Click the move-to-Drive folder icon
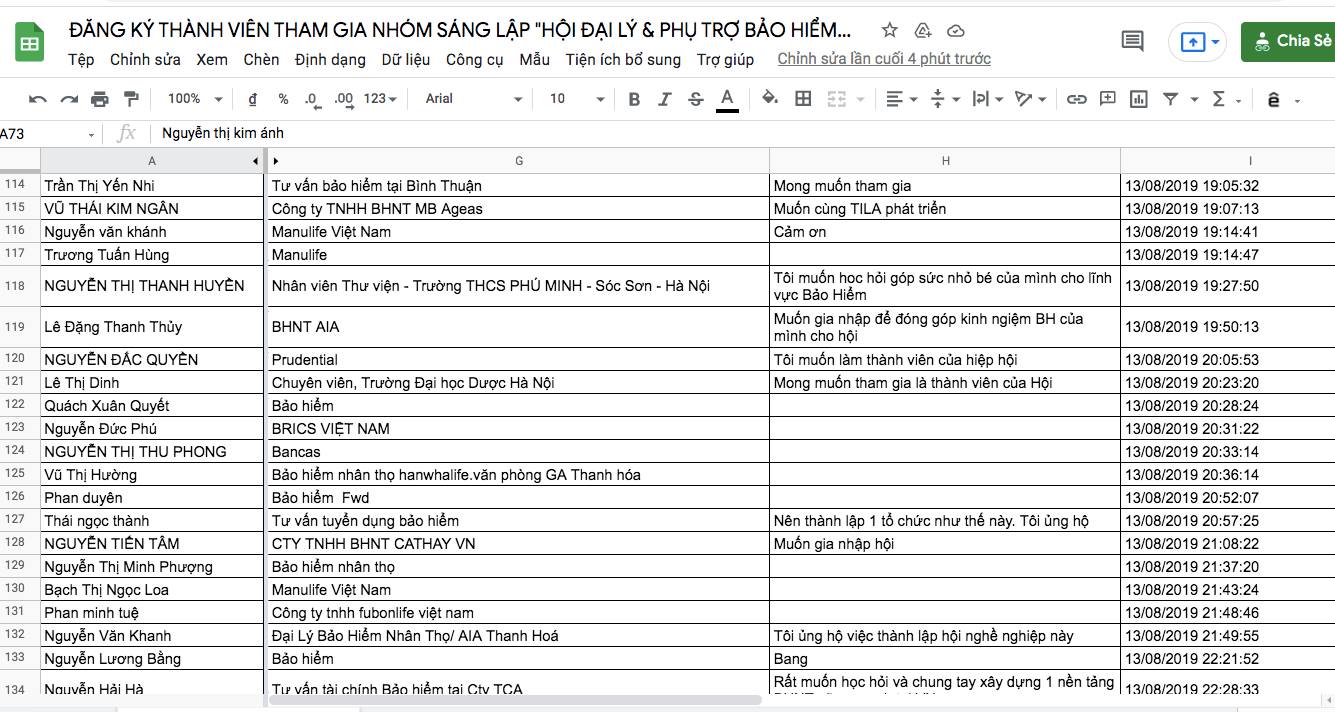The width and height of the screenshot is (1335, 712). [x=923, y=31]
